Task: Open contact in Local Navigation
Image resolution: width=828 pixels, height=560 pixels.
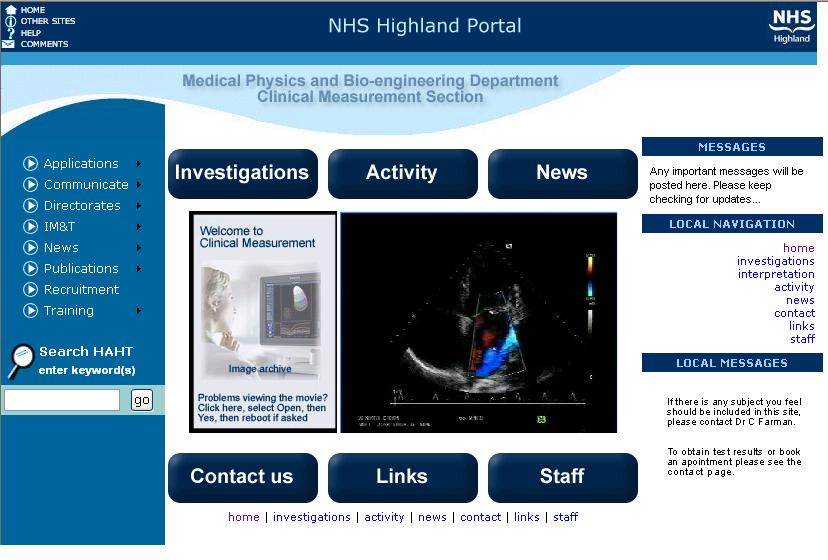Action: tap(794, 313)
